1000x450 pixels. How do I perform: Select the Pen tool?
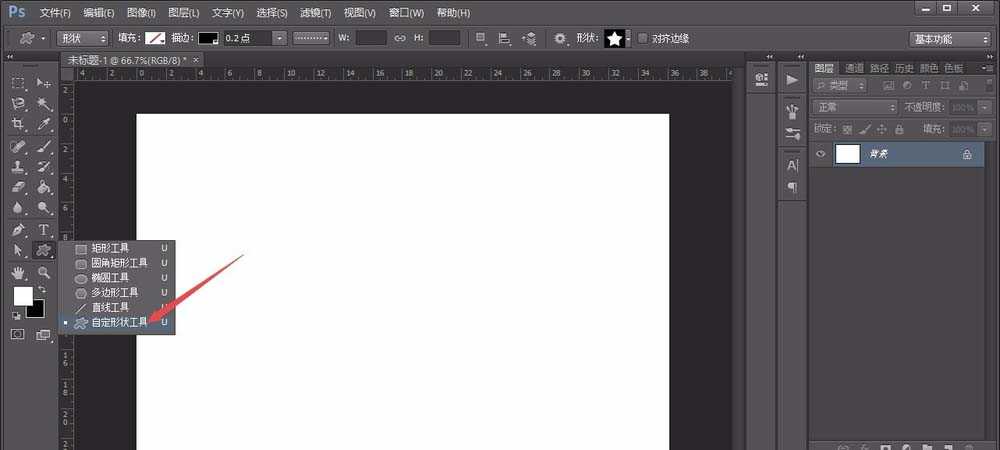coord(18,229)
